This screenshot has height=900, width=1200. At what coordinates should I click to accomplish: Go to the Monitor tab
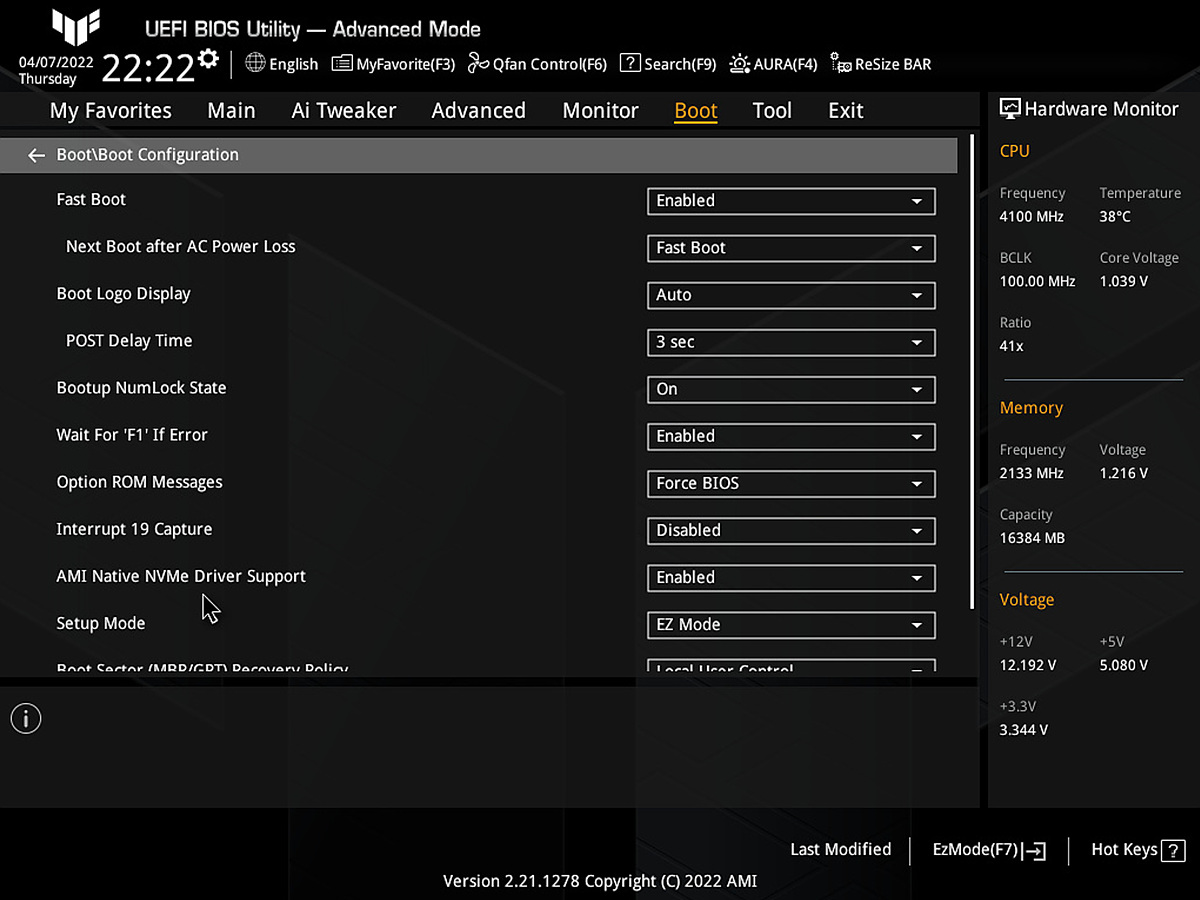tap(600, 111)
